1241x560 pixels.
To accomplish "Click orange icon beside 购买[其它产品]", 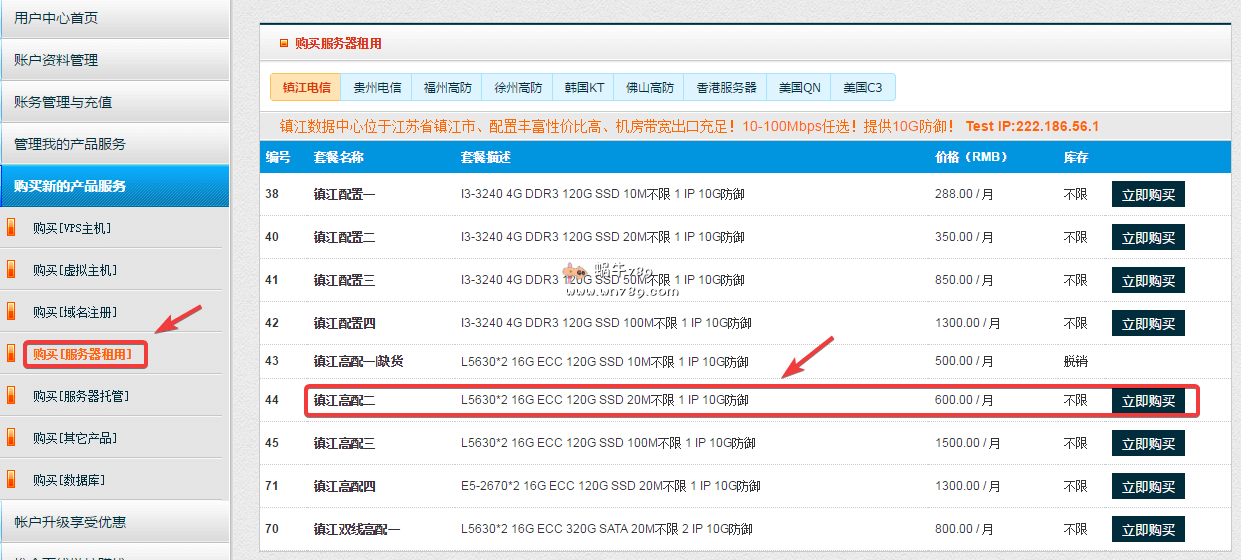I will 12,438.
